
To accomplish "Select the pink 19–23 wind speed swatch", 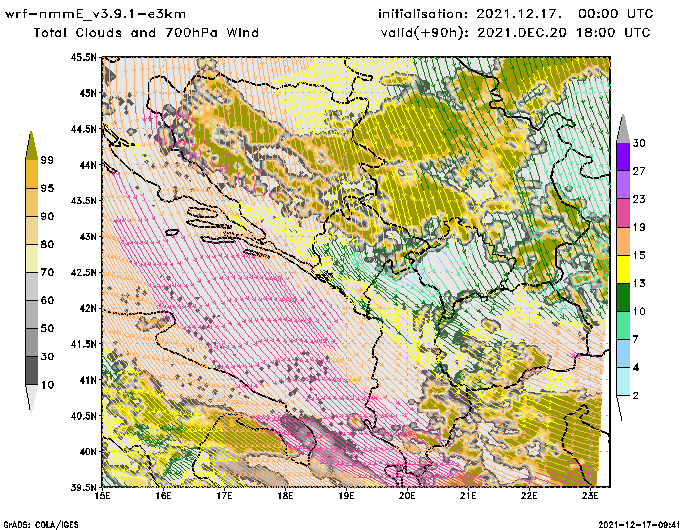I will [623, 213].
